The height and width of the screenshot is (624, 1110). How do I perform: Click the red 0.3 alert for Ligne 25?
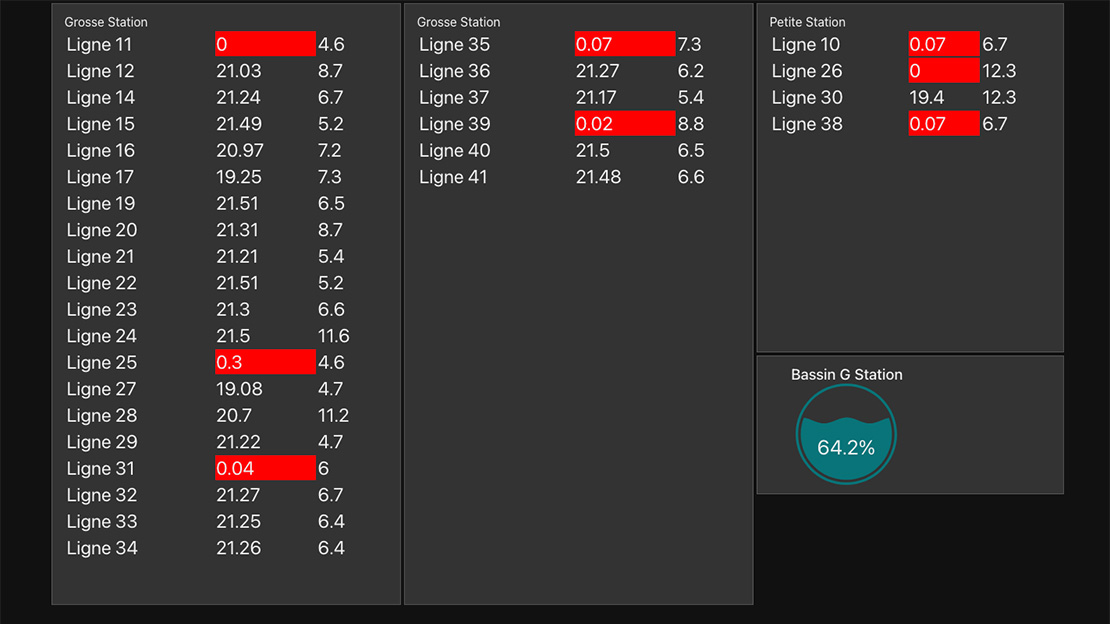click(265, 362)
